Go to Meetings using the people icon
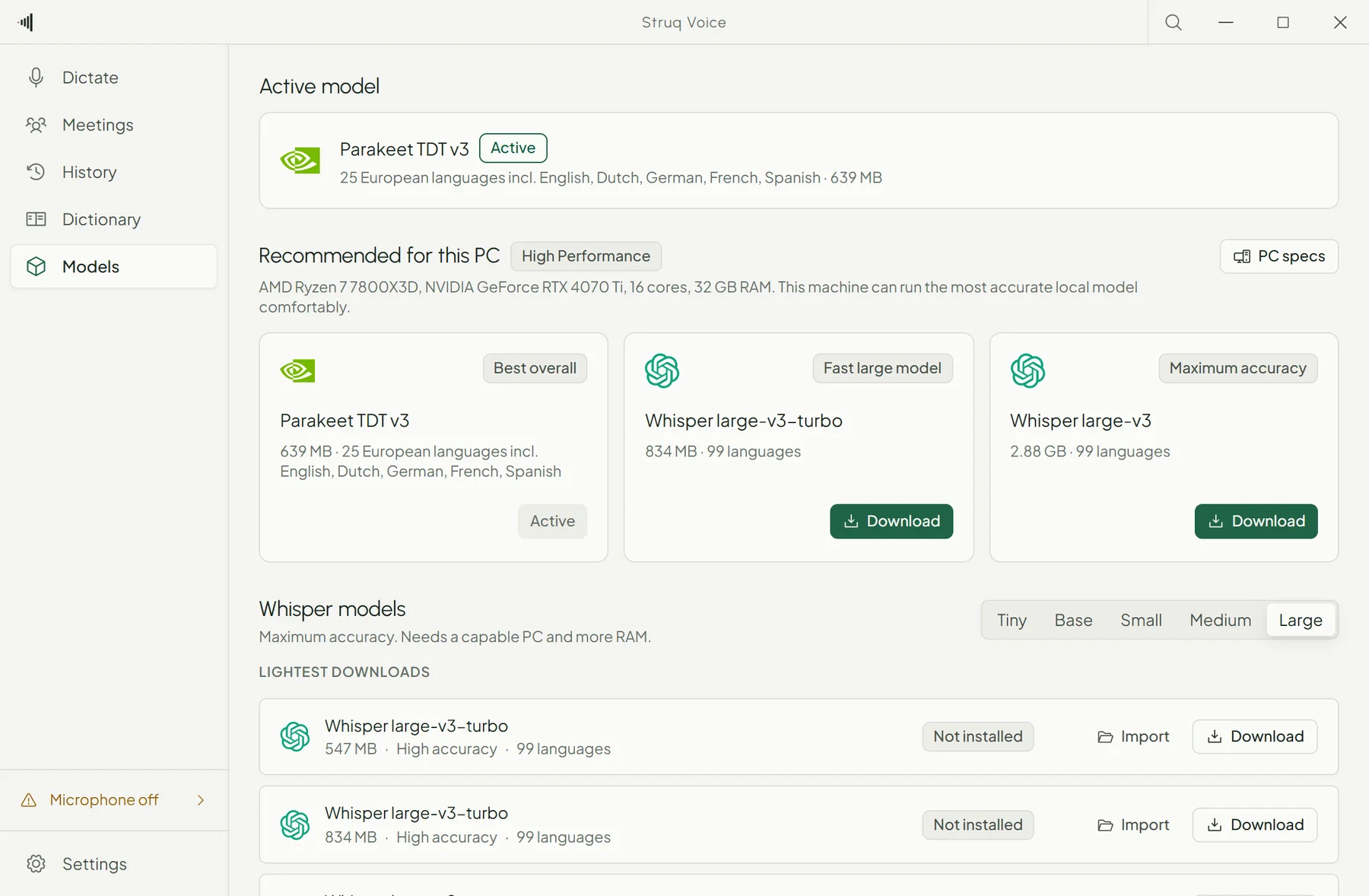The width and height of the screenshot is (1369, 896). pos(36,125)
